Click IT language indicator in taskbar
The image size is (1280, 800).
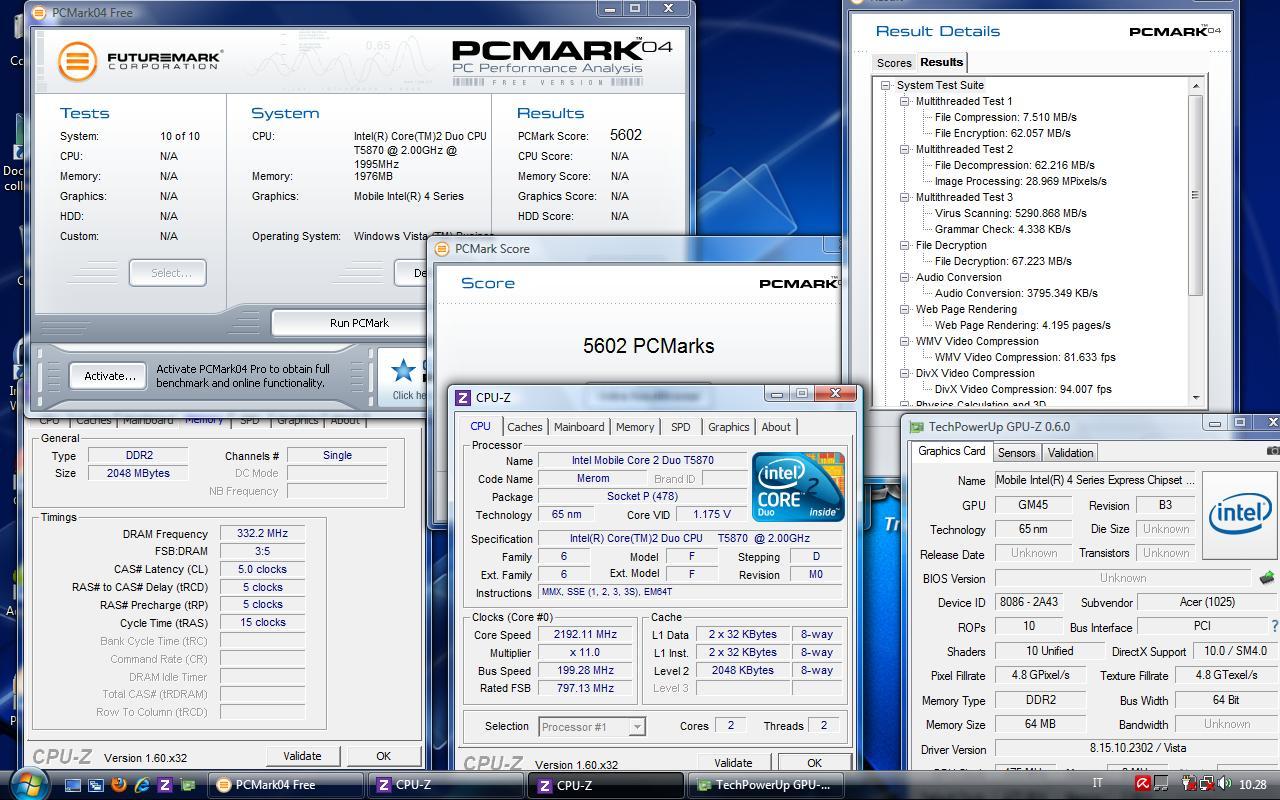click(1098, 785)
